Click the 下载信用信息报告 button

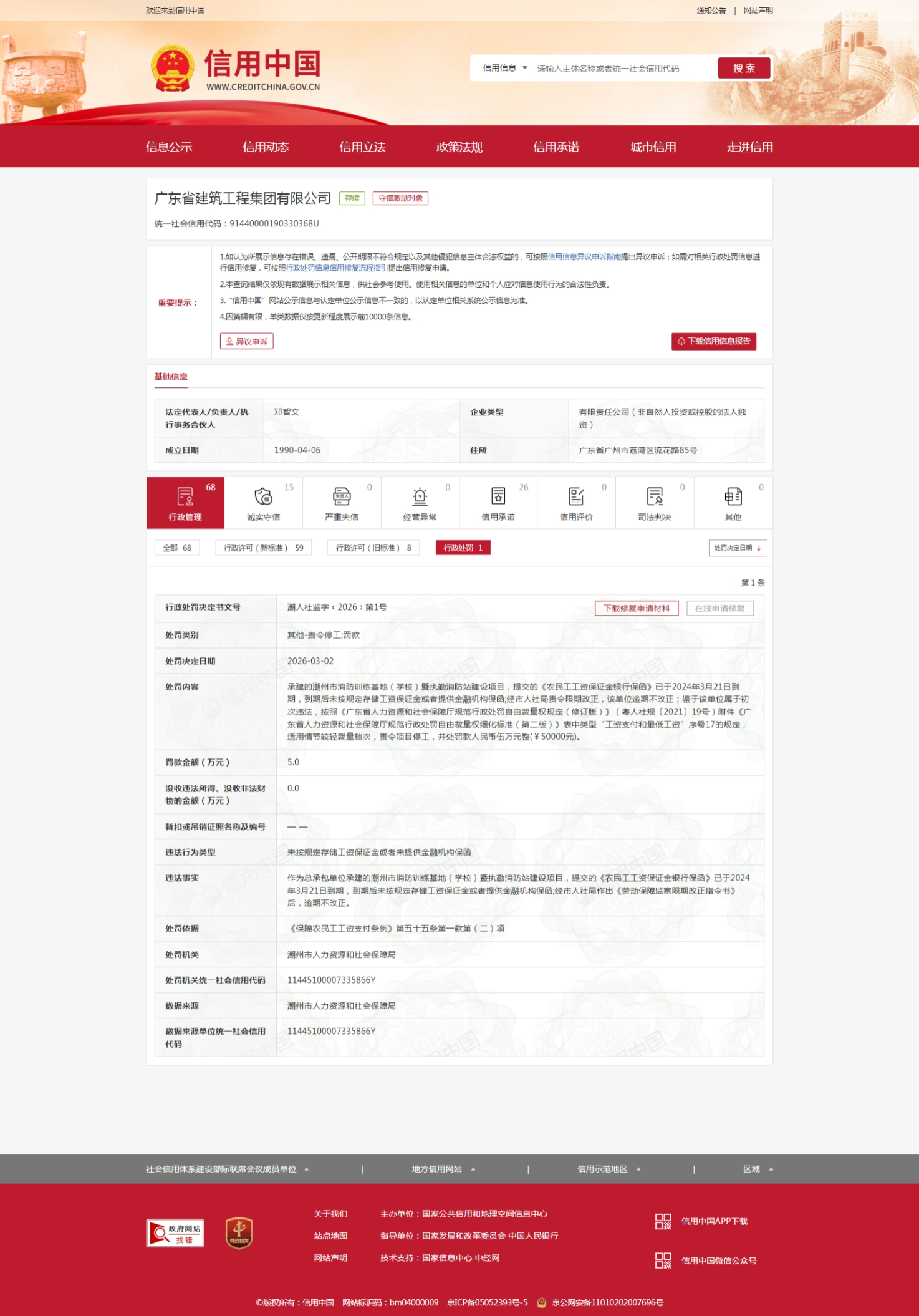[713, 341]
